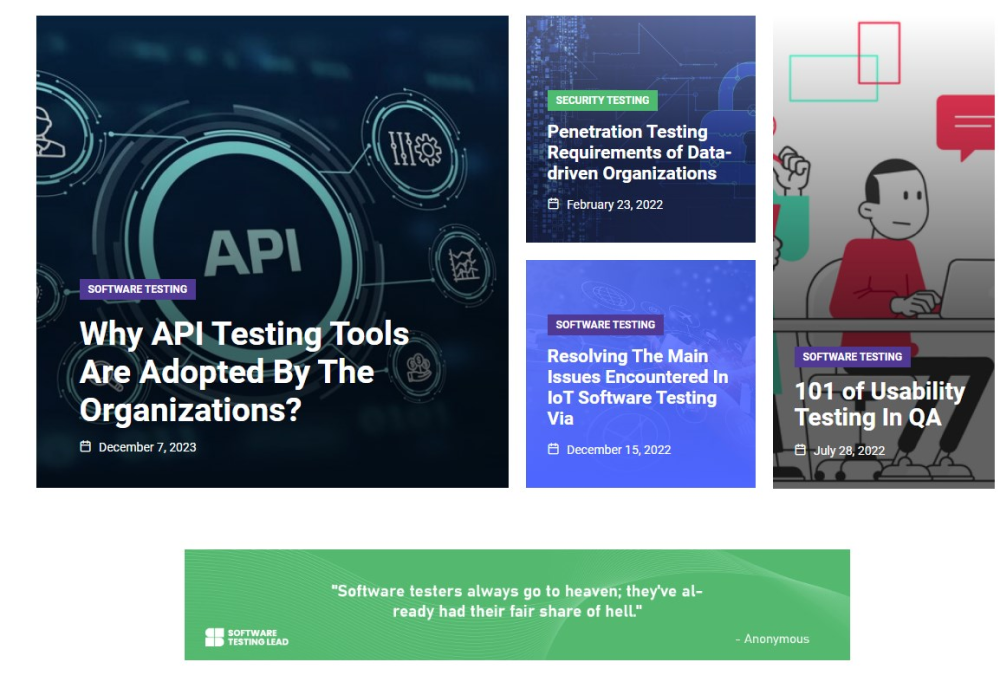Viewport: 1000px width, 675px height.
Task: Open the purple Software Testing tag on API article
Action: click(137, 289)
